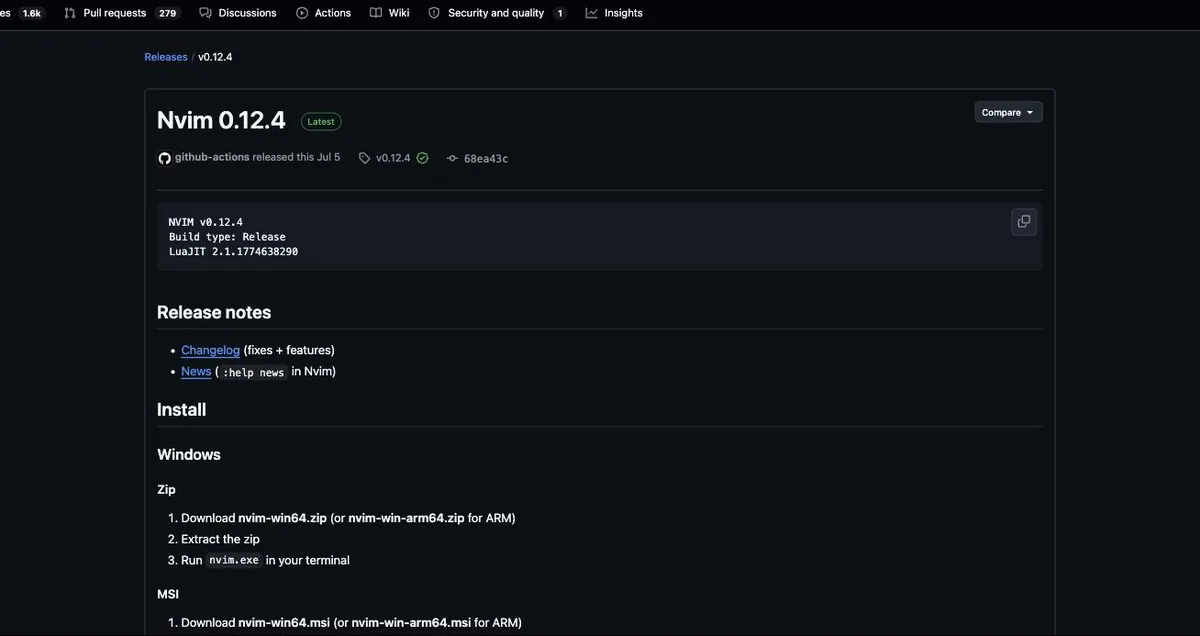This screenshot has width=1200, height=636.
Task: Open commit 68ea43c
Action: tap(486, 158)
